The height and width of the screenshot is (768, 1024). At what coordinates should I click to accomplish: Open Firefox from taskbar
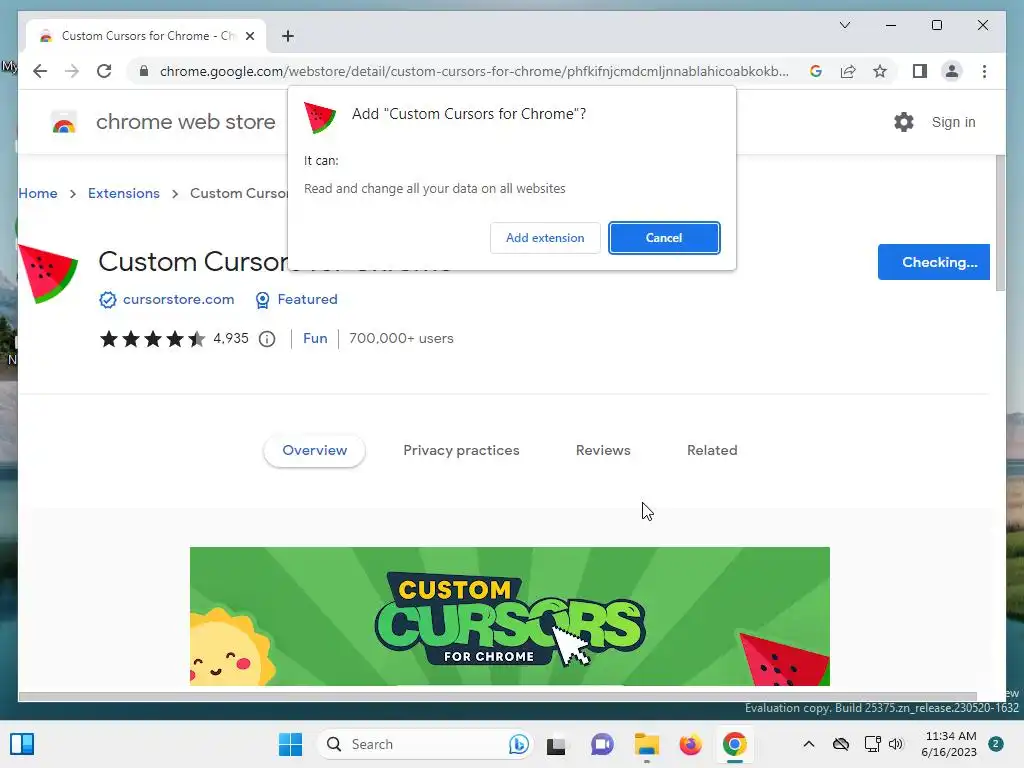tap(690, 744)
